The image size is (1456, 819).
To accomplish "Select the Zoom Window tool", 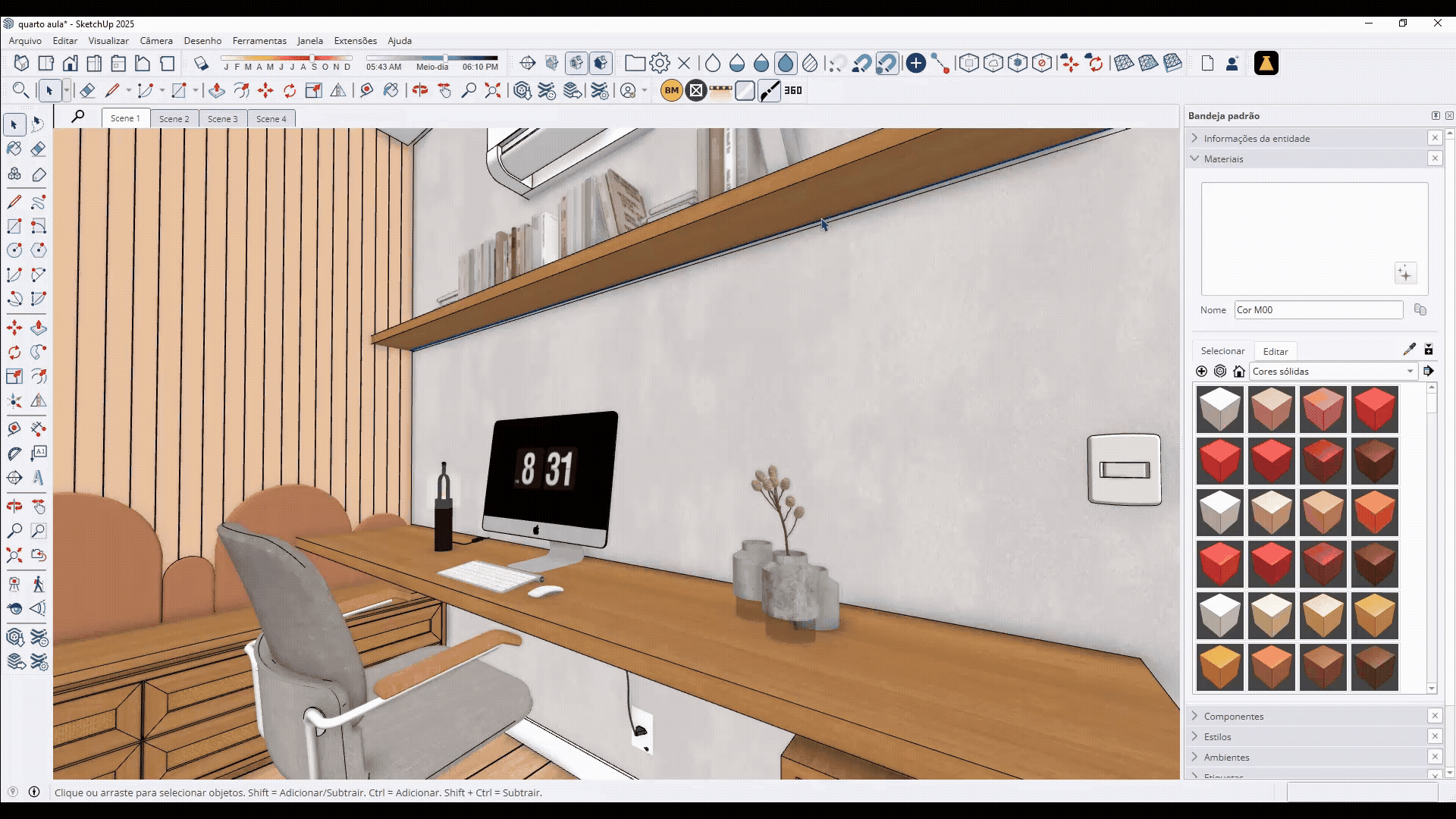I will 39,531.
